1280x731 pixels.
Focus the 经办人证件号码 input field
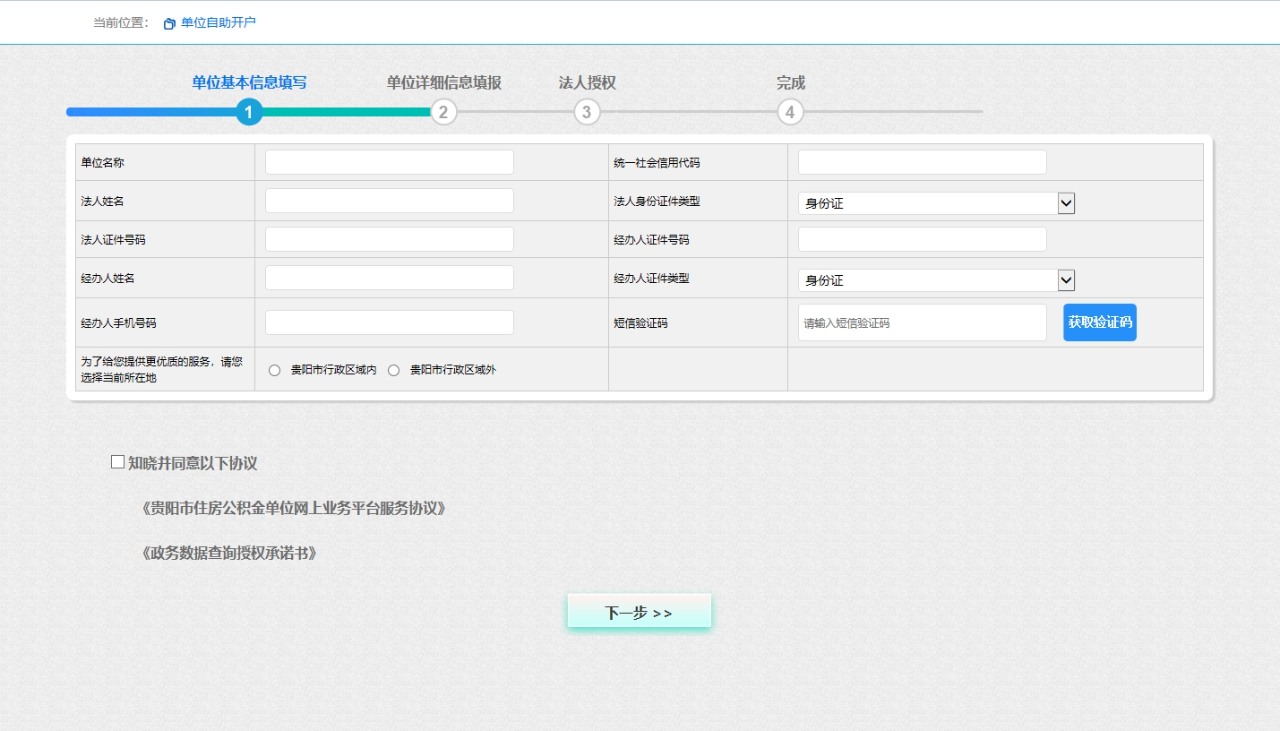[922, 239]
